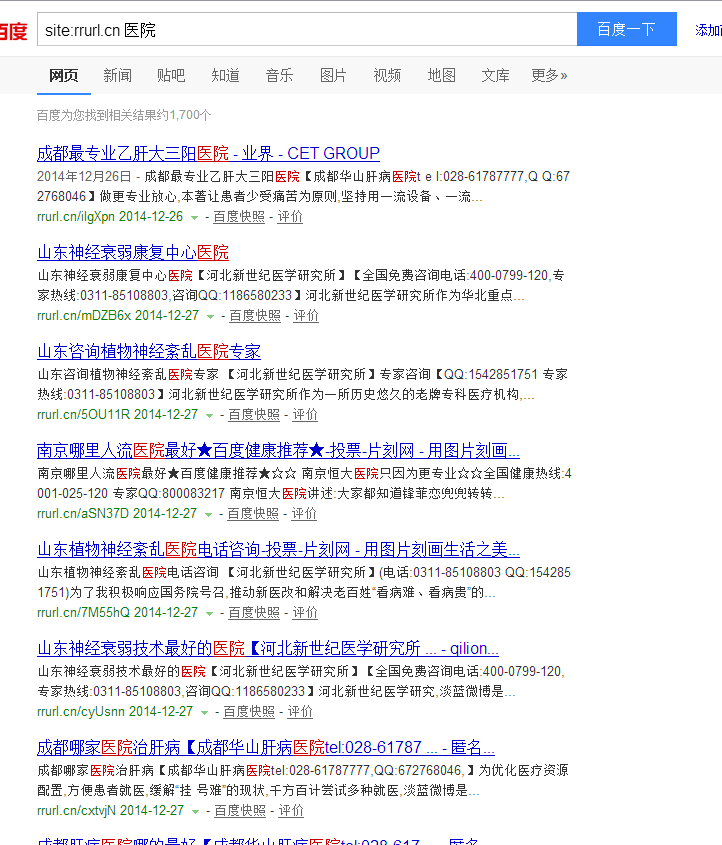
Task: Click the URL text rrurl.cn/cyUsnn 2014-12-27
Action: click(115, 712)
